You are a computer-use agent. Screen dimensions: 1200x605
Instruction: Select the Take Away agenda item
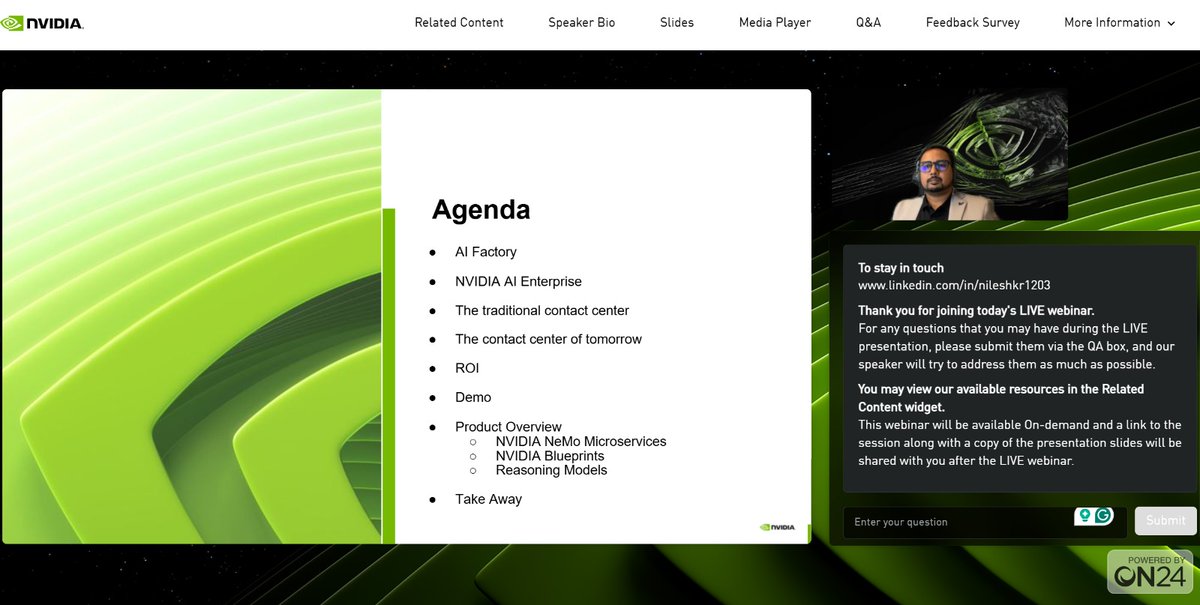pyautogui.click(x=488, y=499)
